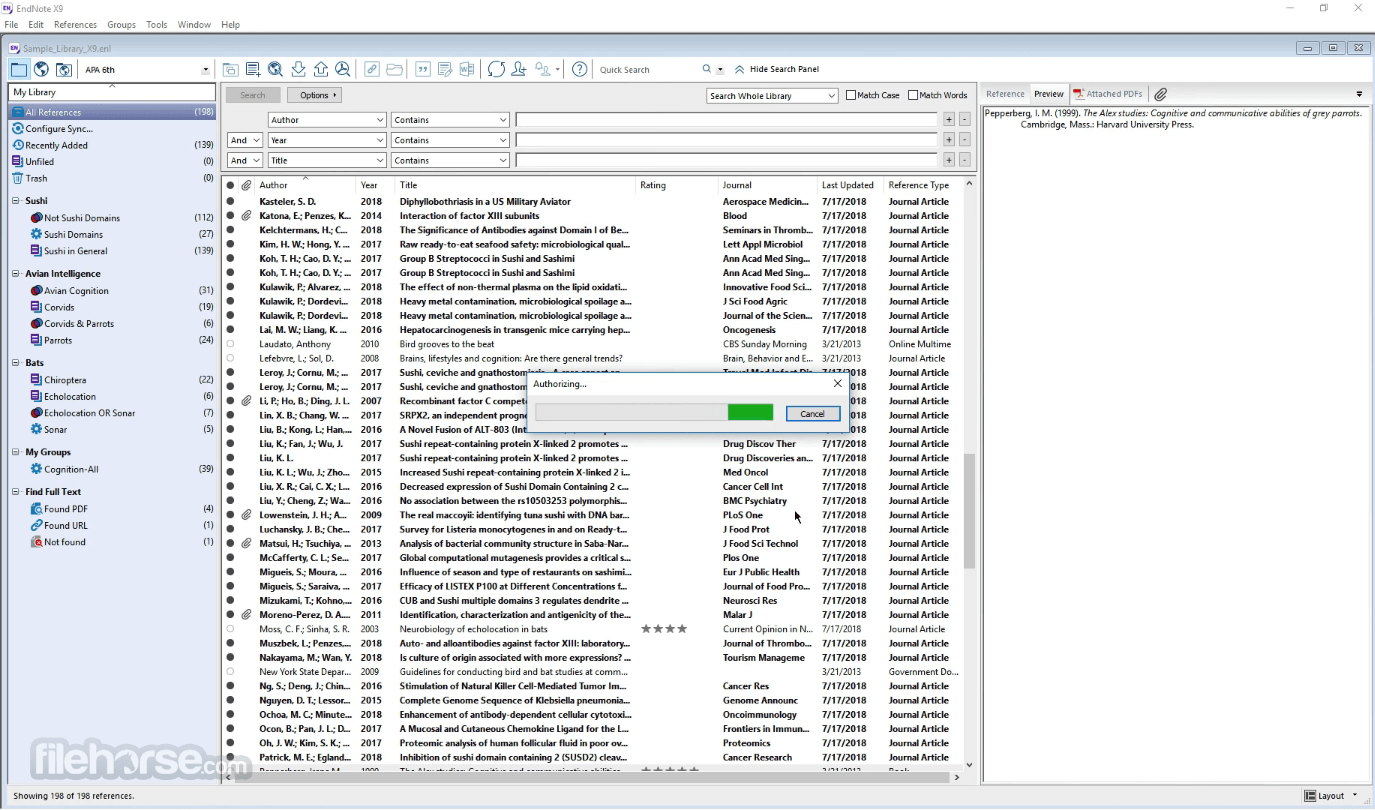Switch to the Reference tab

(1005, 94)
